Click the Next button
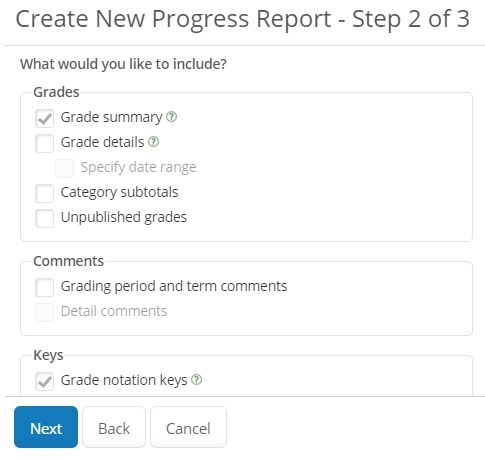 tap(46, 427)
